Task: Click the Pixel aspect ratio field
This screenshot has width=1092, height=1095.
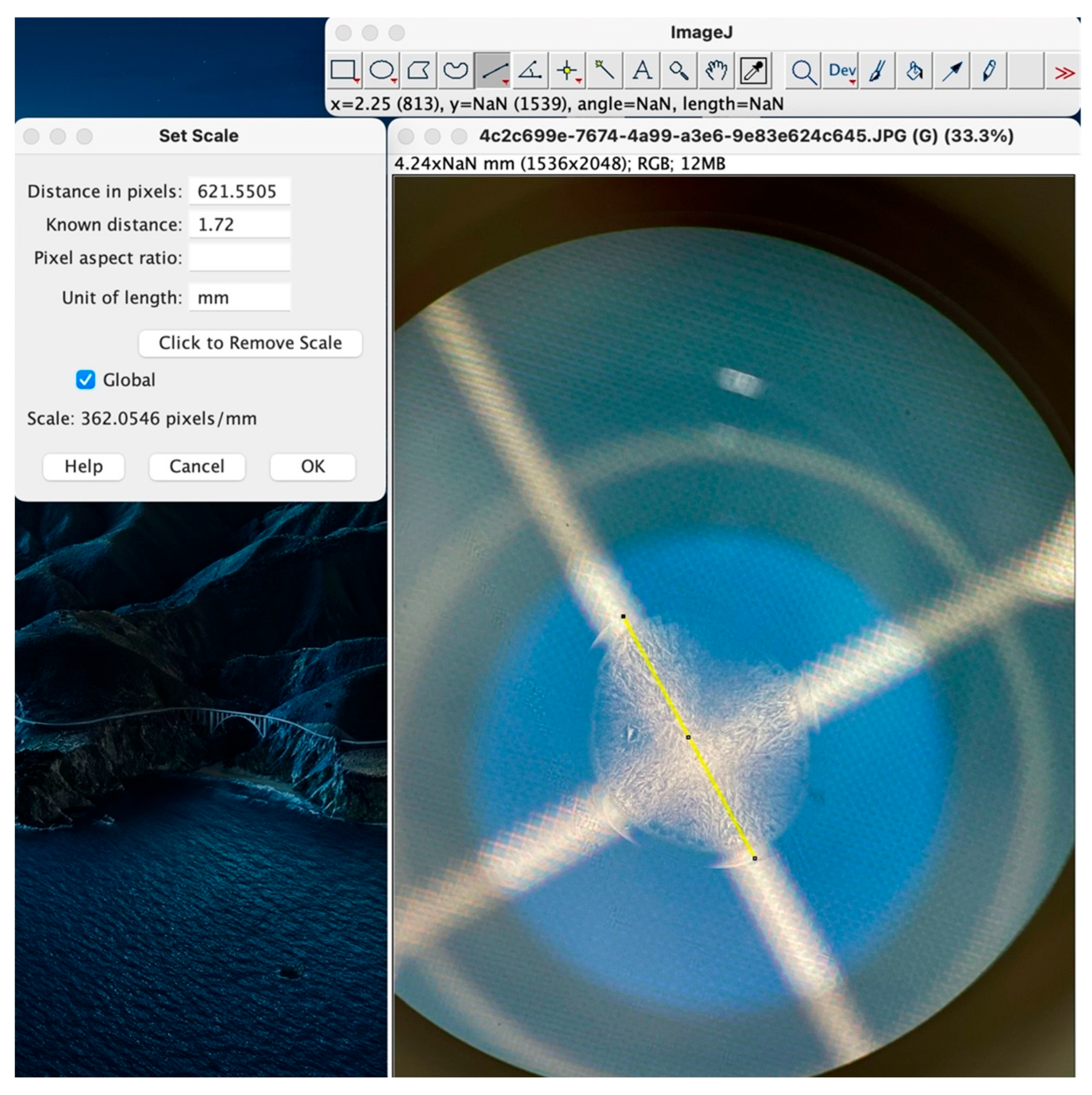Action: pos(239,258)
